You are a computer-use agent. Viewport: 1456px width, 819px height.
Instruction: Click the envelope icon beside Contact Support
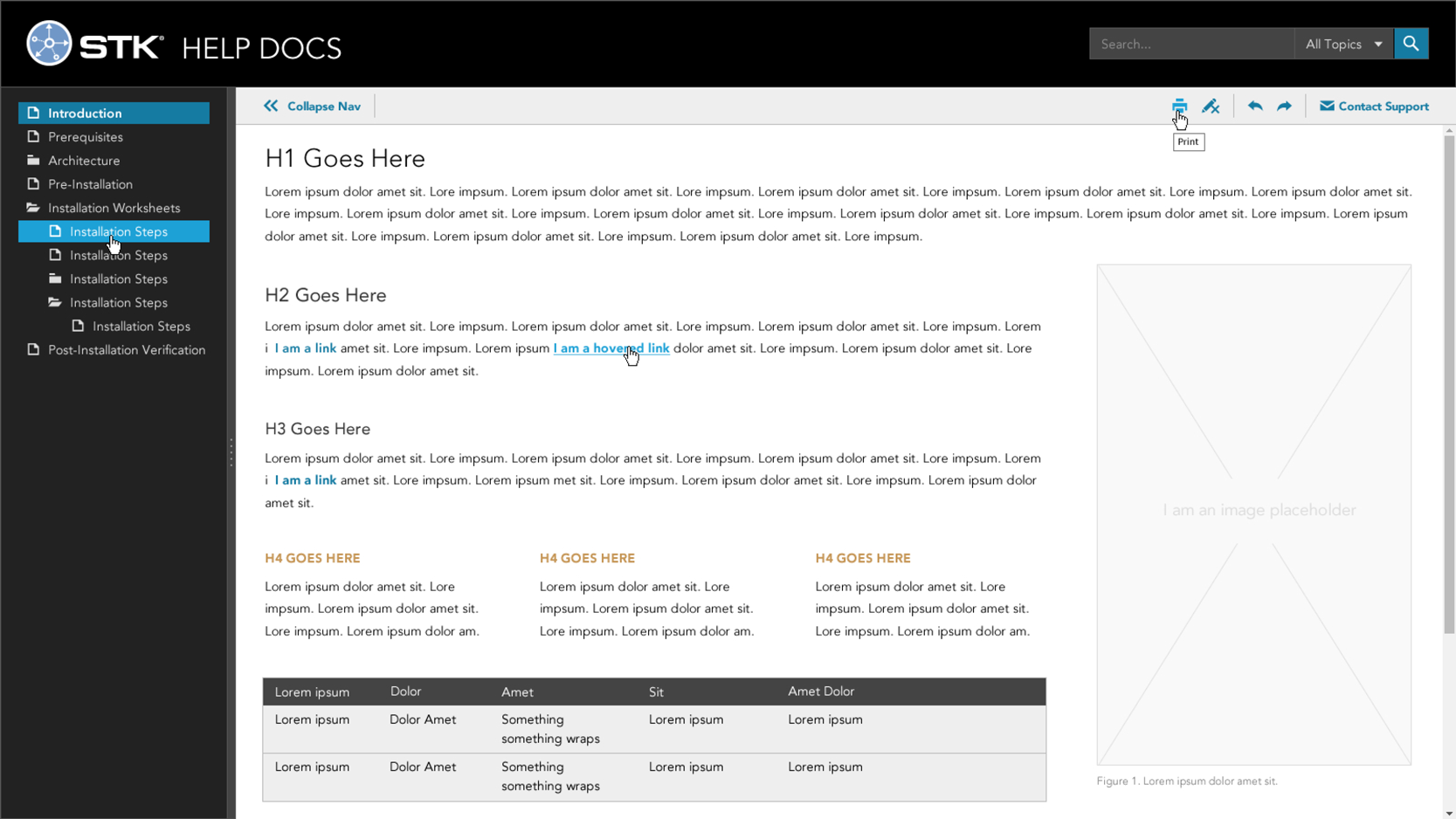click(1327, 107)
